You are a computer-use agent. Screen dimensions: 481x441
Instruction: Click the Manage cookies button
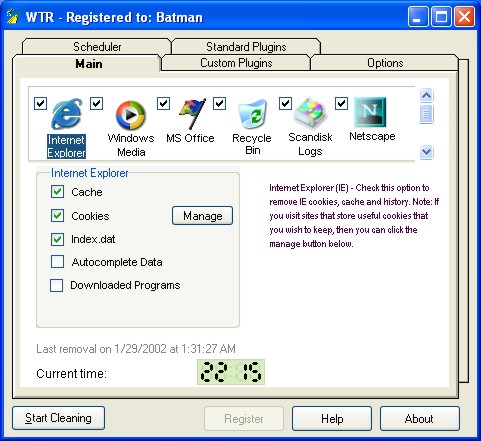click(x=202, y=216)
